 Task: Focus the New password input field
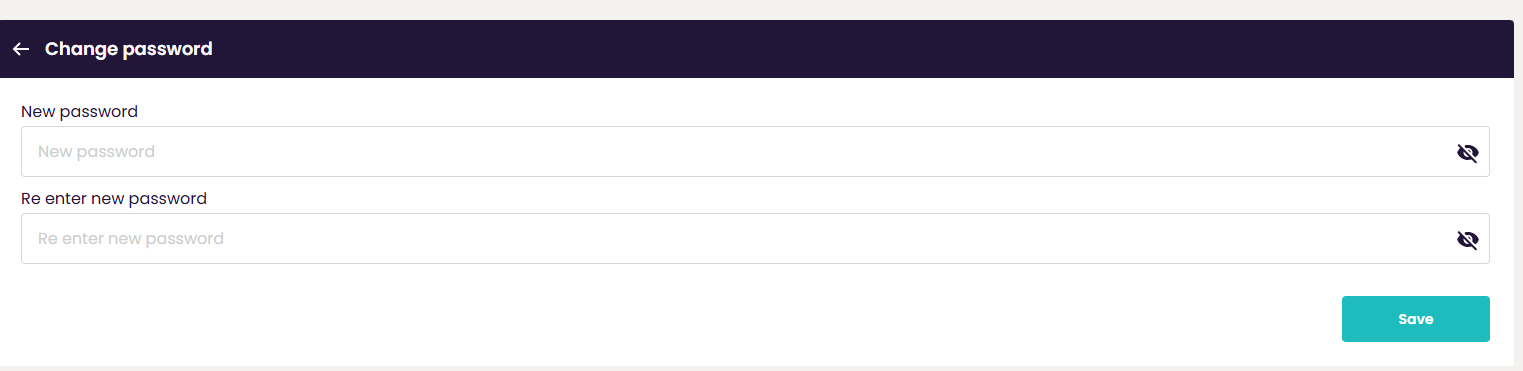point(755,152)
